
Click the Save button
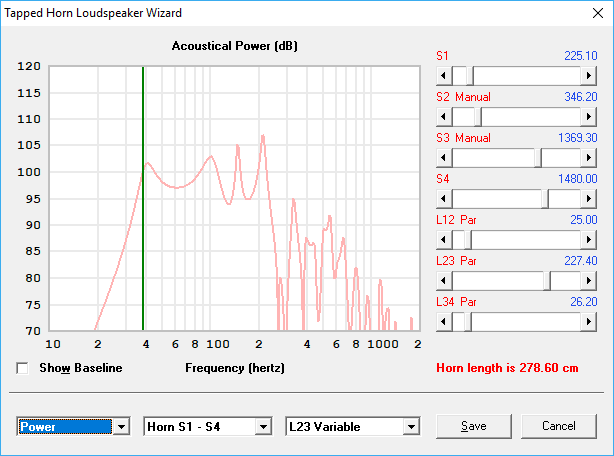pos(474,426)
